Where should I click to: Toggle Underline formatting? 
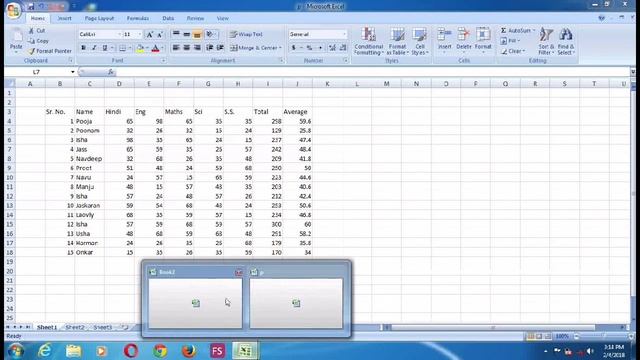[x=105, y=48]
